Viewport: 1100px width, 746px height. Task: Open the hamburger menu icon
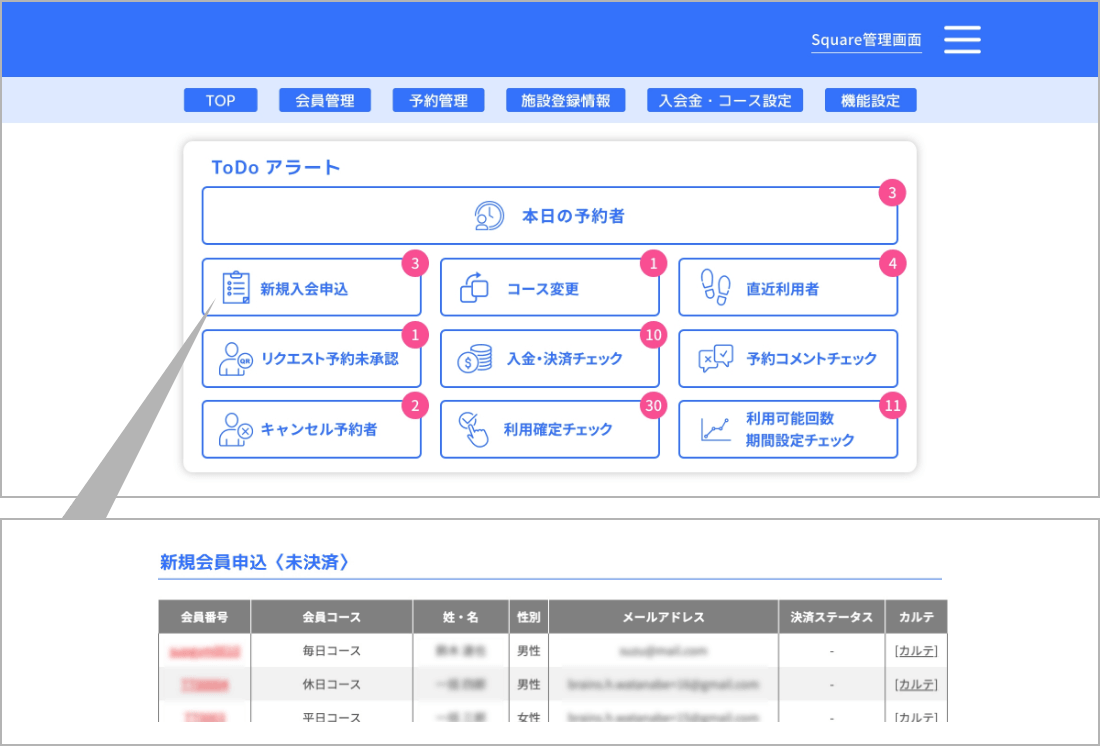962,40
